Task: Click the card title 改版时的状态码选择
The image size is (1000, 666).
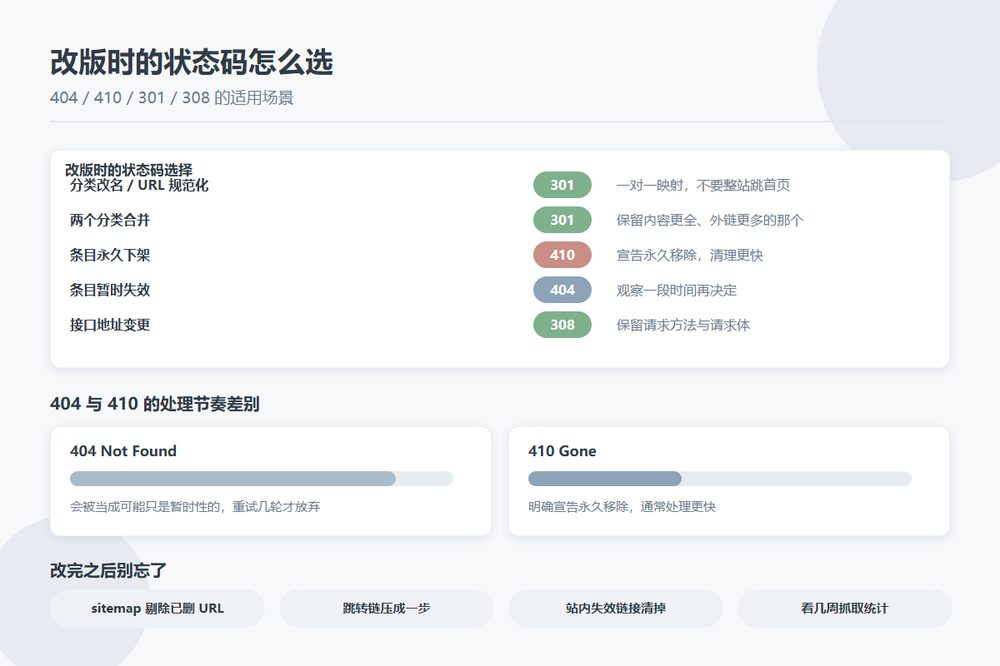Action: click(x=129, y=170)
